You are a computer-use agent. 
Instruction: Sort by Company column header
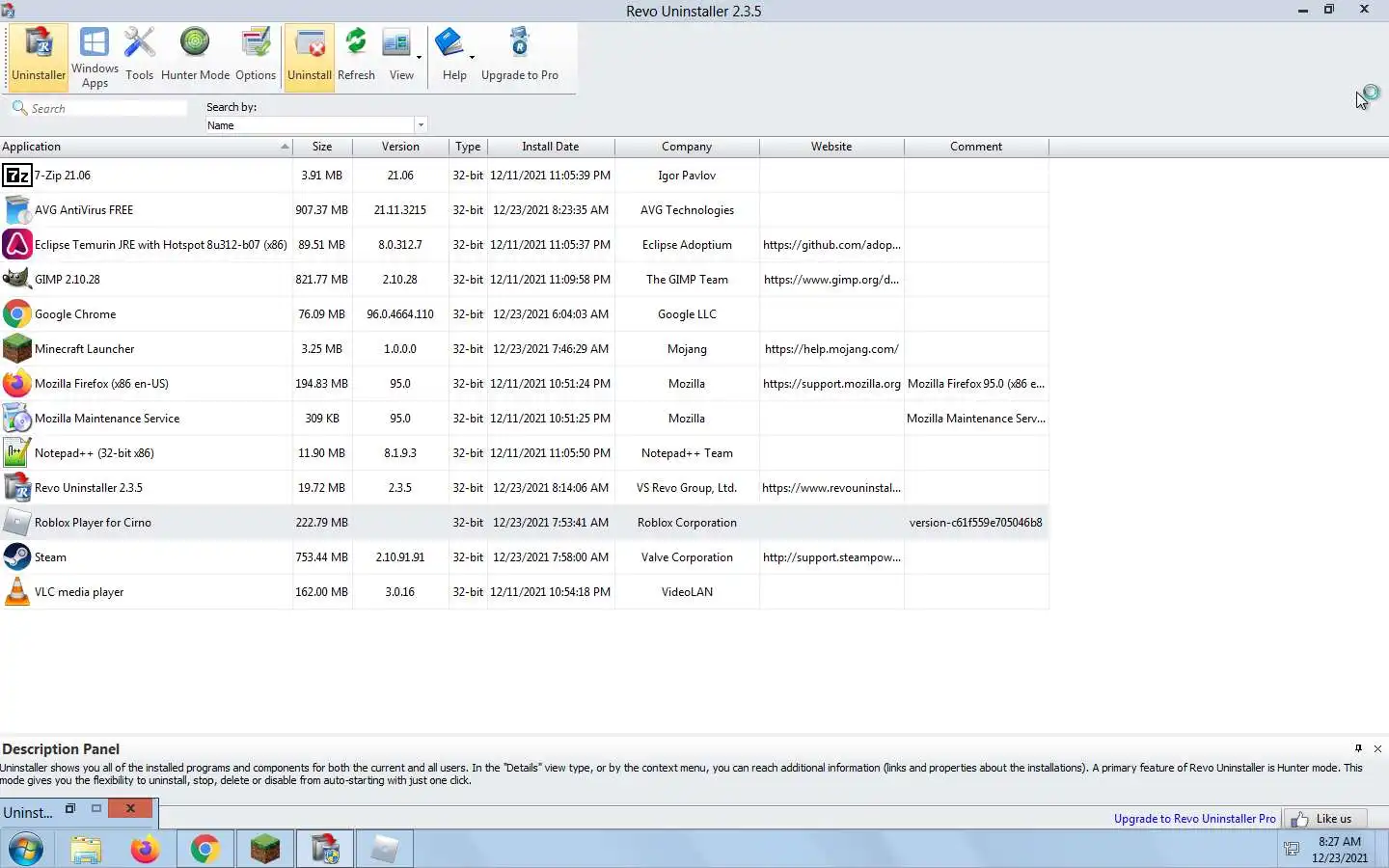click(687, 147)
